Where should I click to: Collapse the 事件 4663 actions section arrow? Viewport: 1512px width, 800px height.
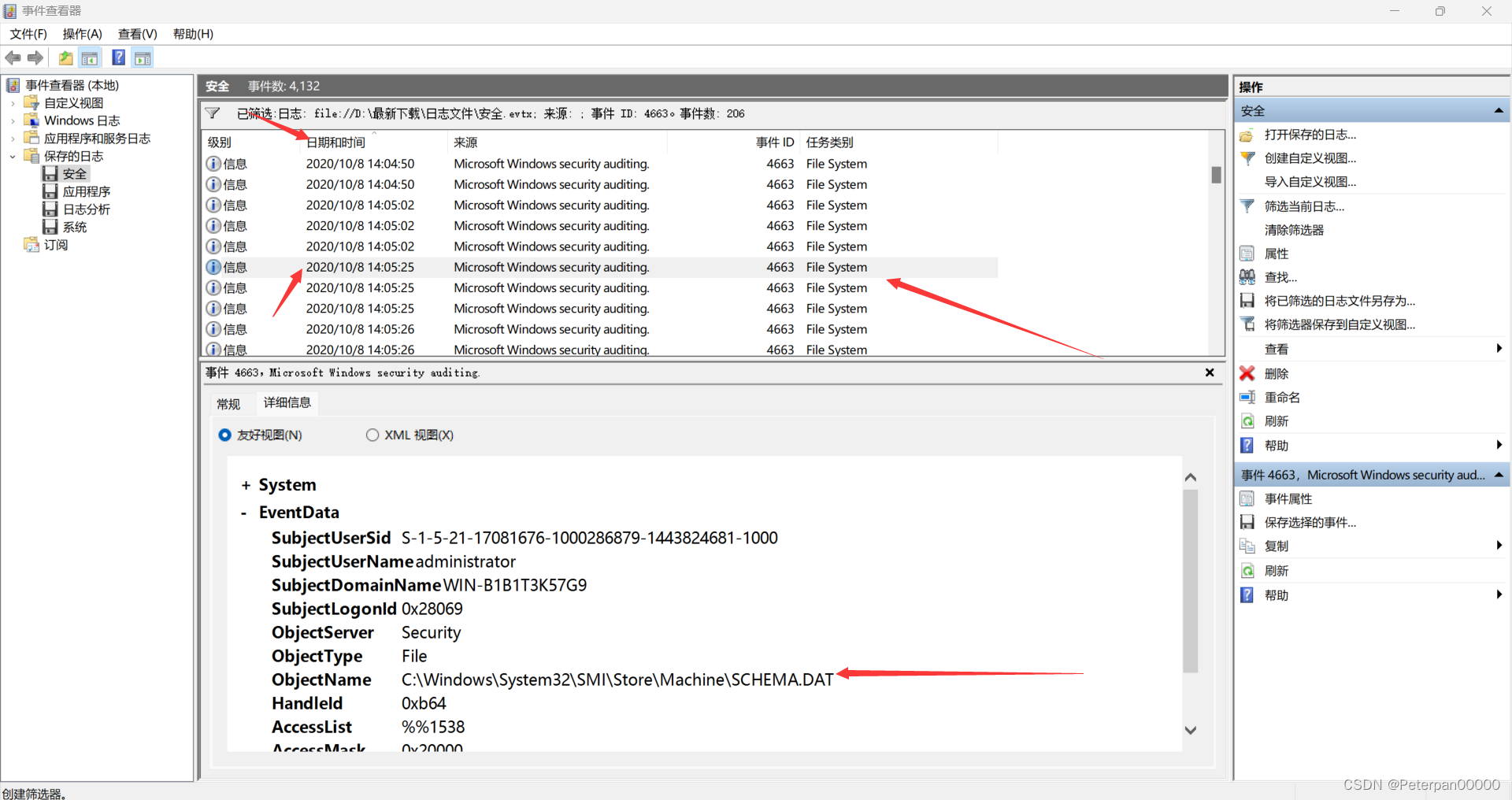[1498, 475]
